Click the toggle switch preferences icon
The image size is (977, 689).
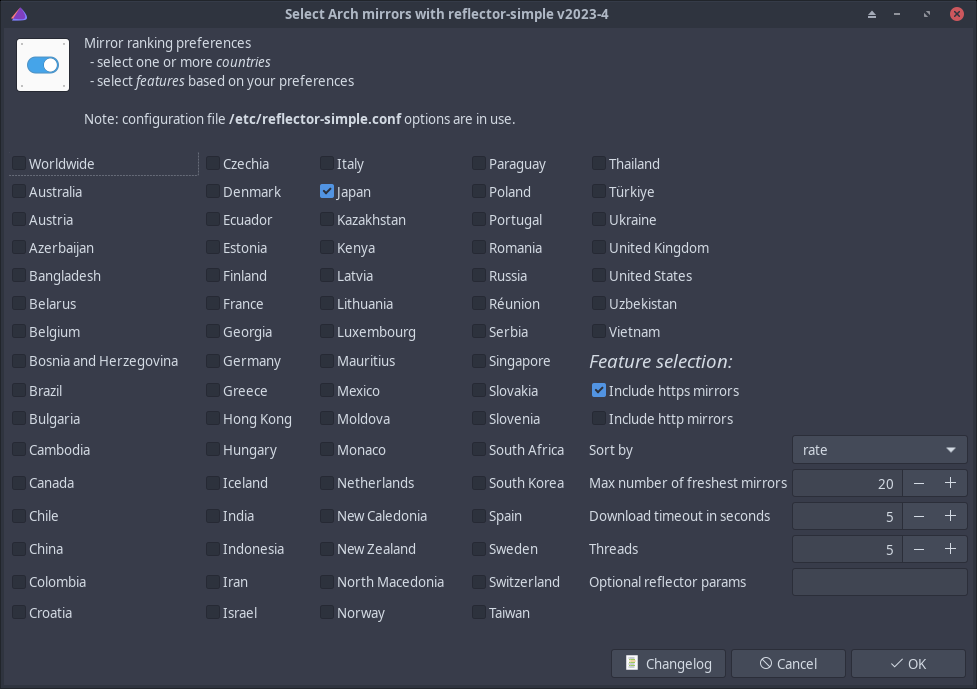(43, 65)
